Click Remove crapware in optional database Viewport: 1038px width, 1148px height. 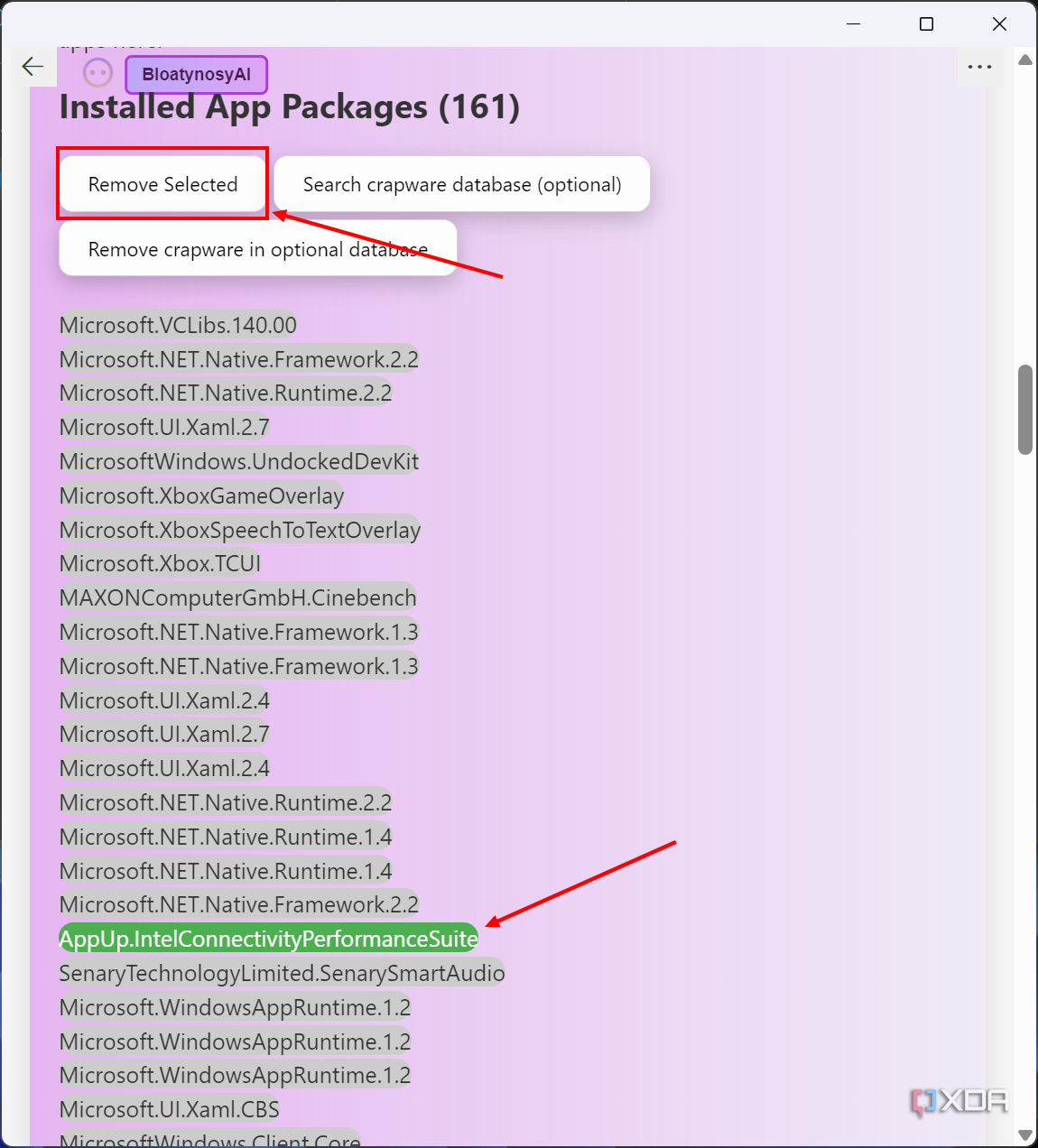click(257, 249)
